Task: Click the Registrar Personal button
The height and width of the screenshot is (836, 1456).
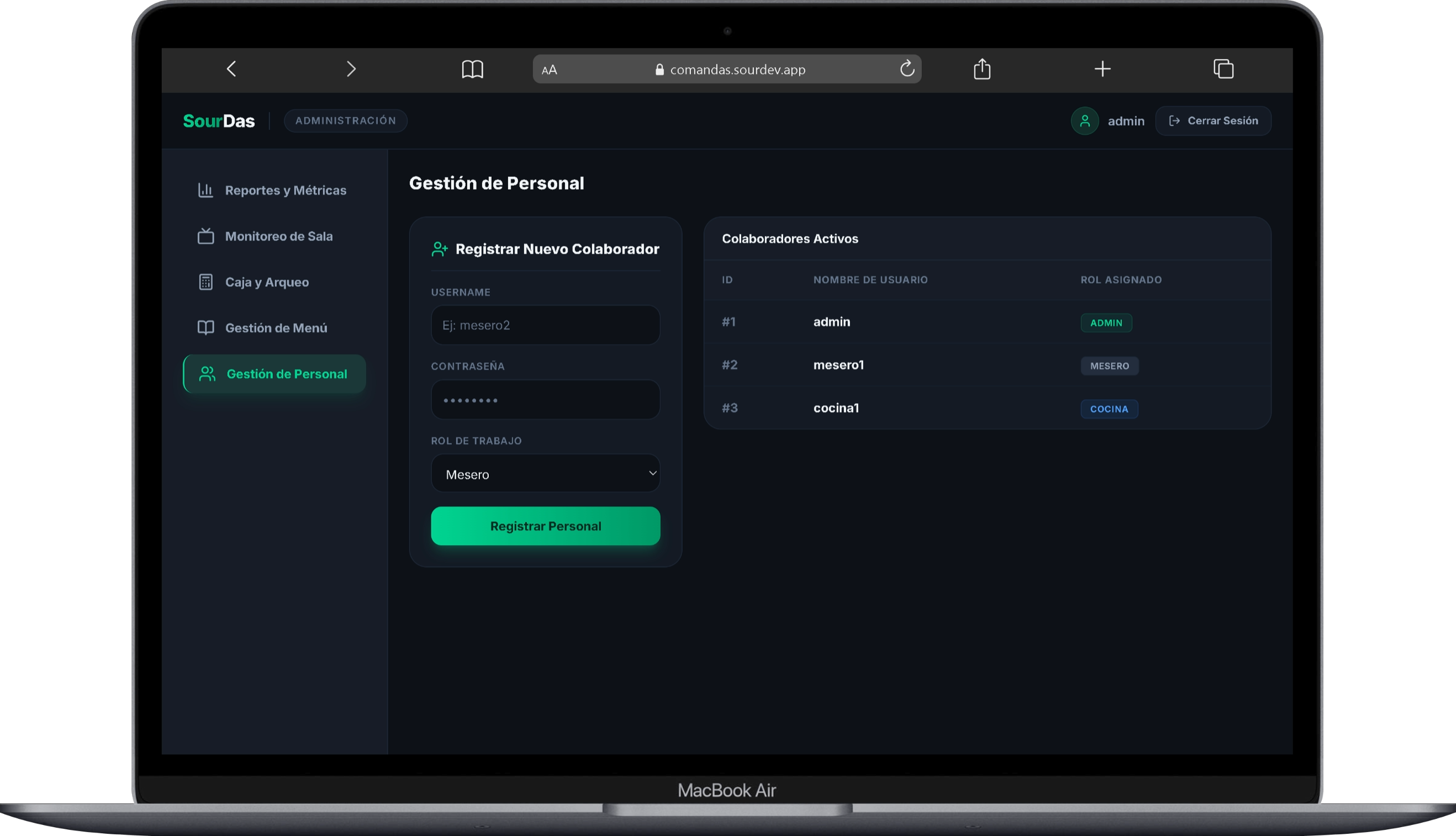Action: click(545, 526)
